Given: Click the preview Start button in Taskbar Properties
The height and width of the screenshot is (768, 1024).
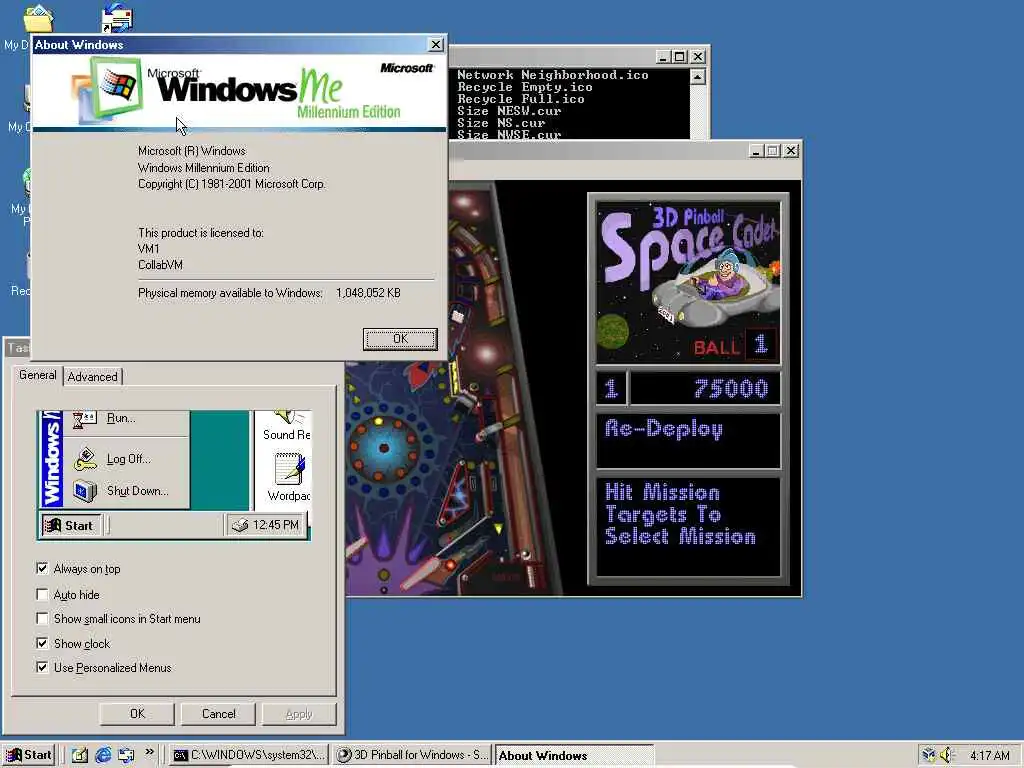Looking at the screenshot, I should pyautogui.click(x=71, y=526).
